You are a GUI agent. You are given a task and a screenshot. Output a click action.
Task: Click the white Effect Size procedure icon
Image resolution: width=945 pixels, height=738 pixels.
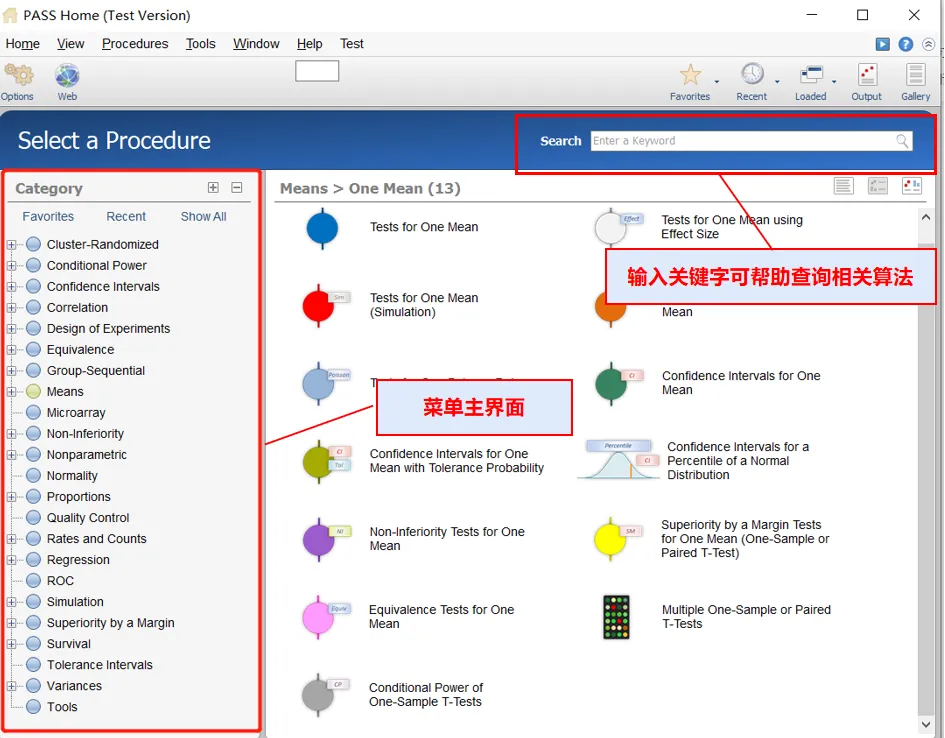click(611, 228)
